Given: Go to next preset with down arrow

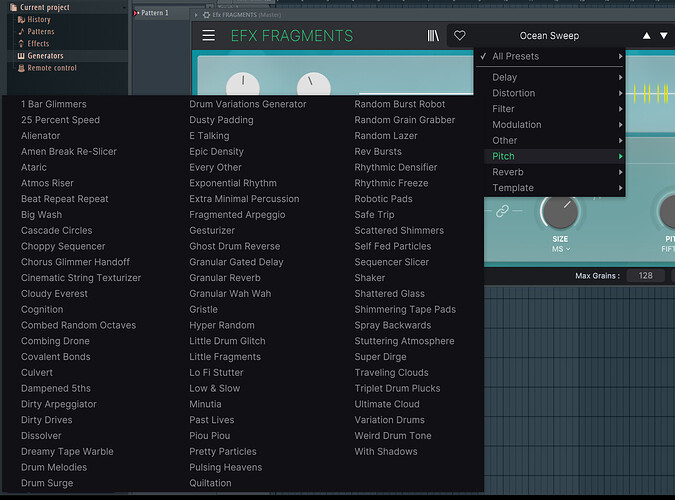Looking at the screenshot, I should [664, 36].
